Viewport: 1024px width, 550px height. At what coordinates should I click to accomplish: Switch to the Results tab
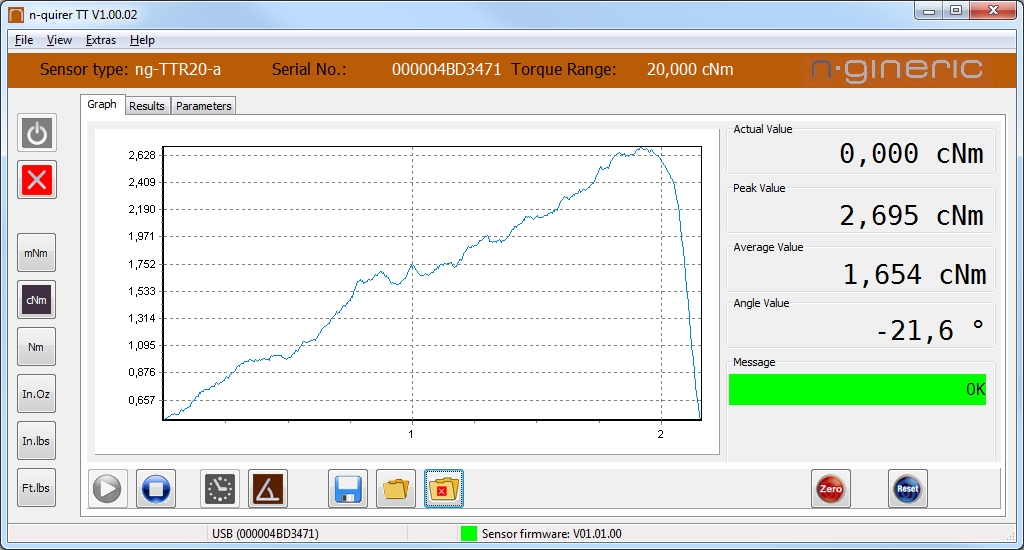[x=147, y=106]
